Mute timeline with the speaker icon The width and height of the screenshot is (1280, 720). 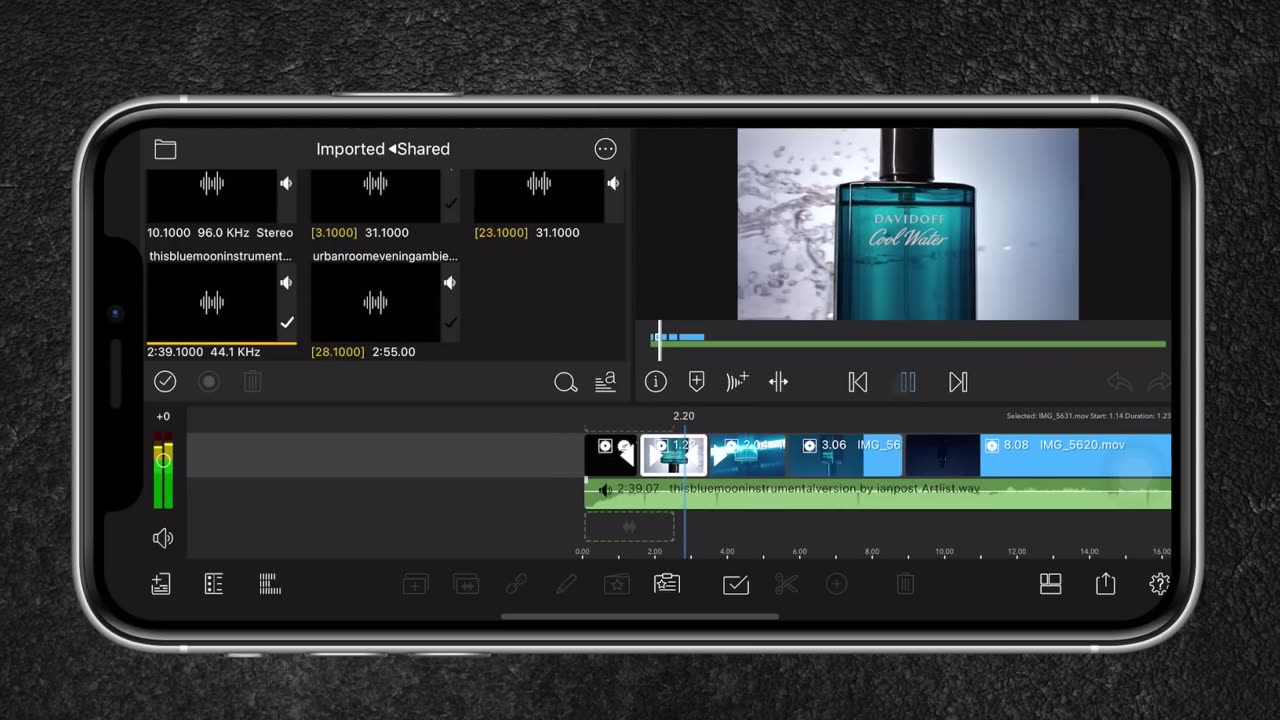tap(163, 539)
